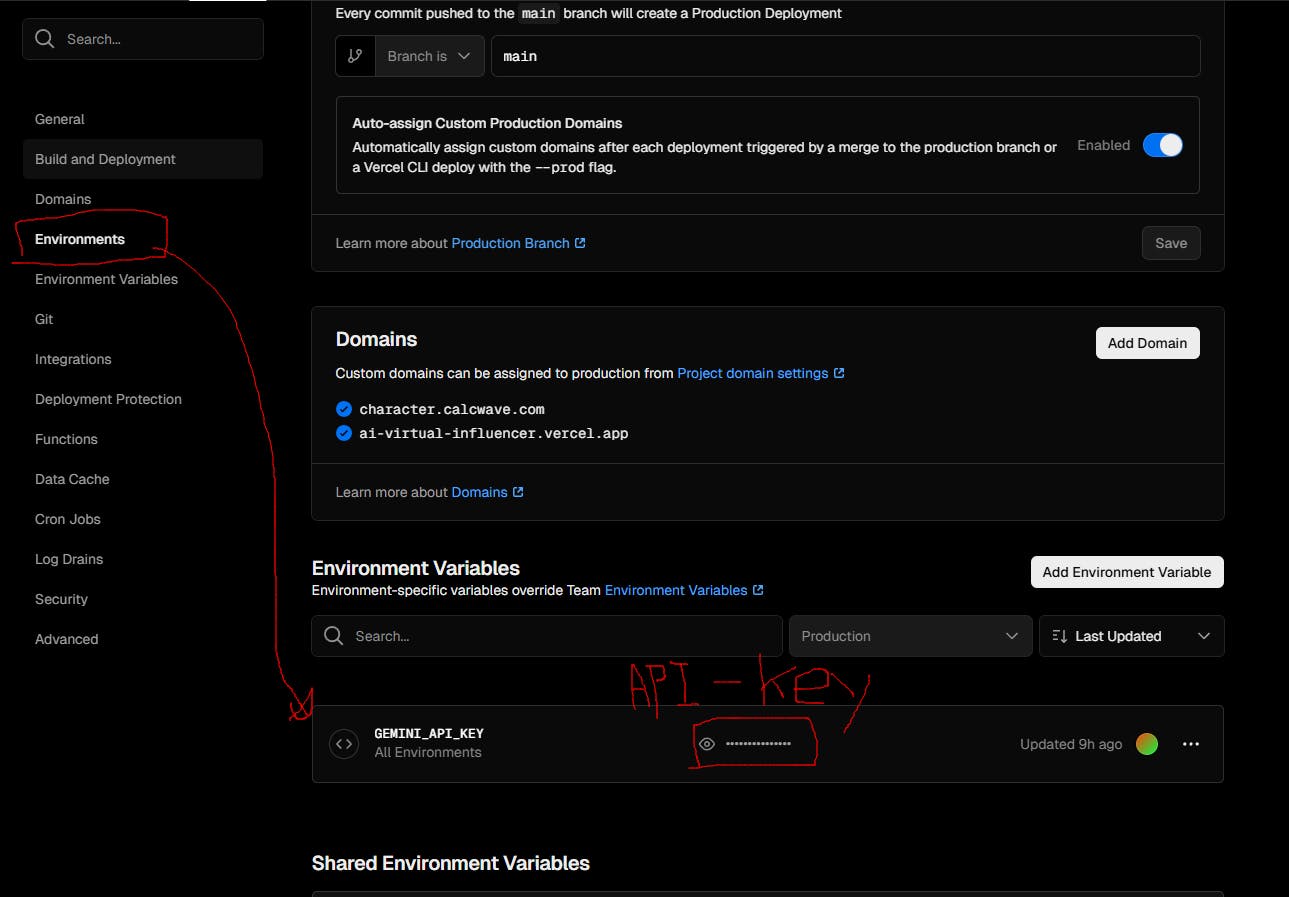The height and width of the screenshot is (897, 1289).
Task: Click the 'Auto-assign Custom Production Domains' title
Action: tap(488, 123)
